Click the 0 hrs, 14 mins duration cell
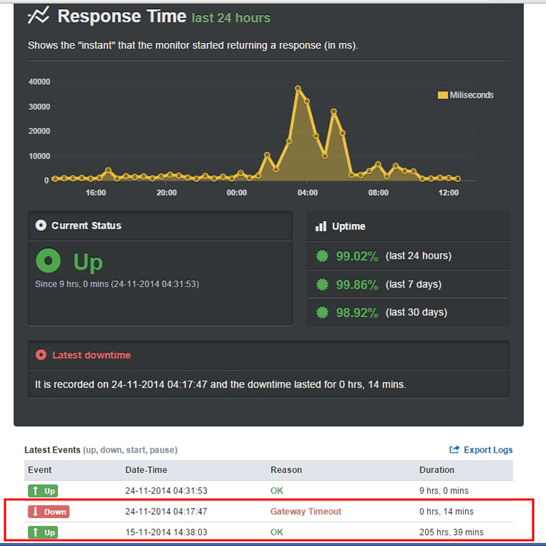The image size is (546, 546). tap(446, 512)
